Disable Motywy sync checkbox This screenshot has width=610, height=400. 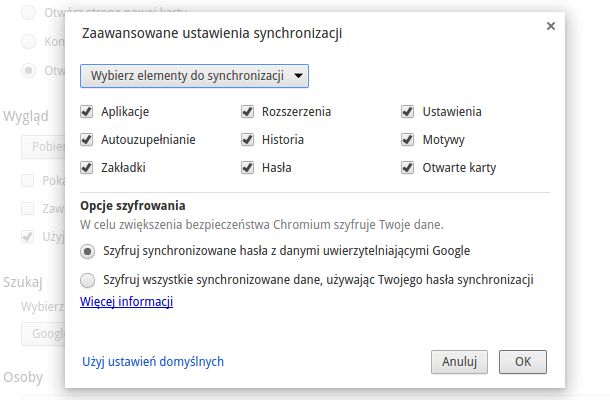point(408,140)
